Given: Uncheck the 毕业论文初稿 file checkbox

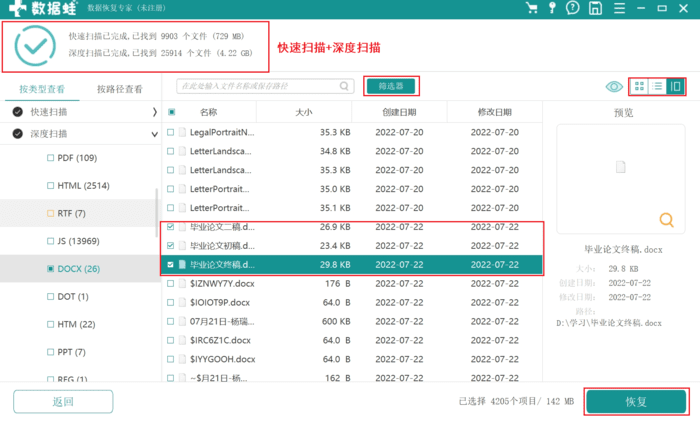Looking at the screenshot, I should tap(171, 245).
